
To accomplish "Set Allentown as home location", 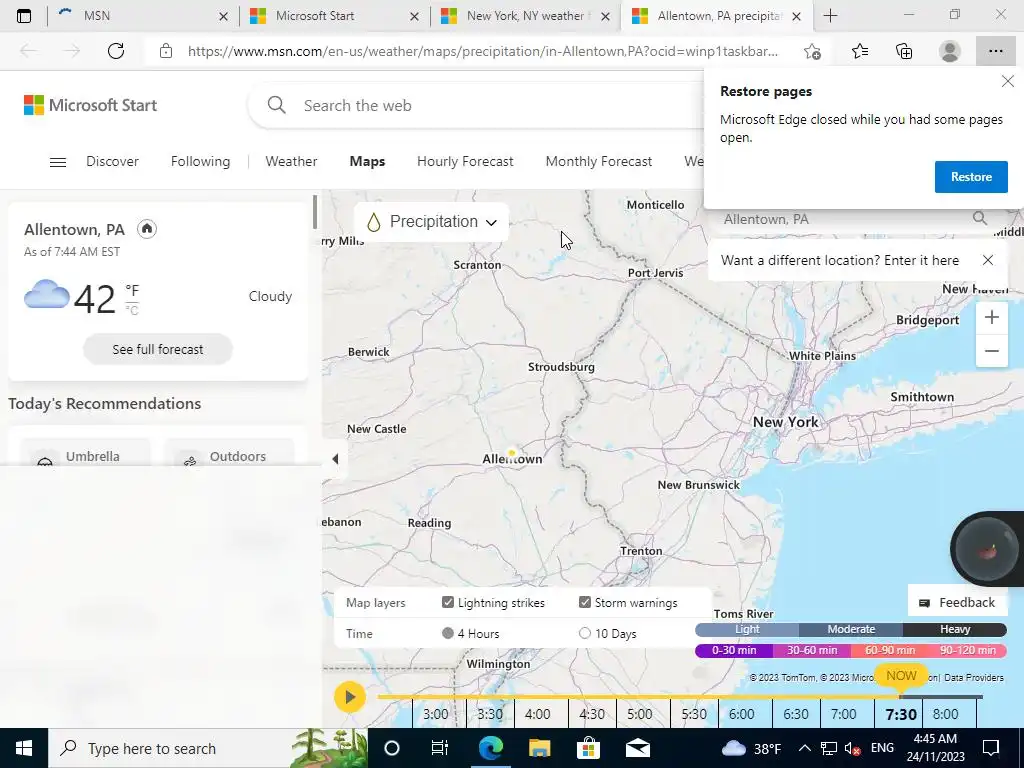I will coord(147,229).
